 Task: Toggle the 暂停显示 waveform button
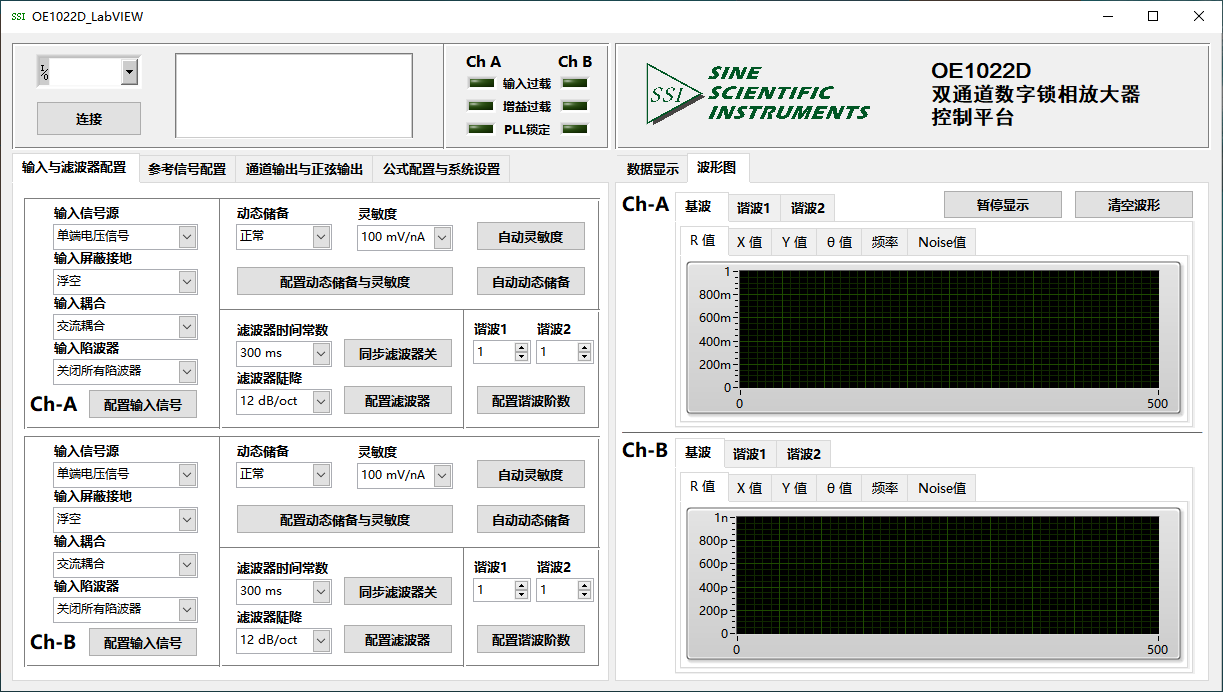click(x=1003, y=205)
